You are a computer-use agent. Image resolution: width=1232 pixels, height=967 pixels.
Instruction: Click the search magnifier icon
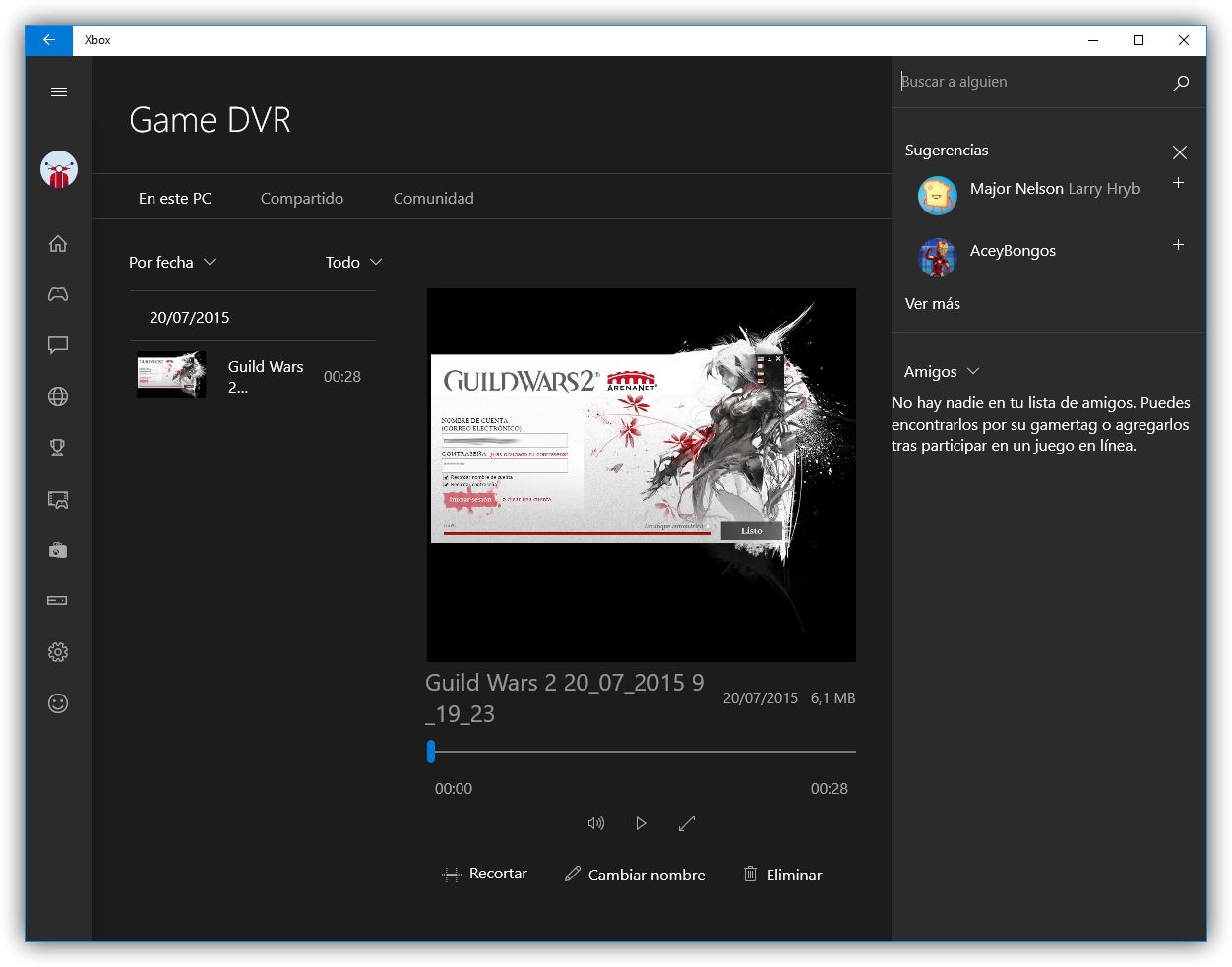click(x=1181, y=83)
